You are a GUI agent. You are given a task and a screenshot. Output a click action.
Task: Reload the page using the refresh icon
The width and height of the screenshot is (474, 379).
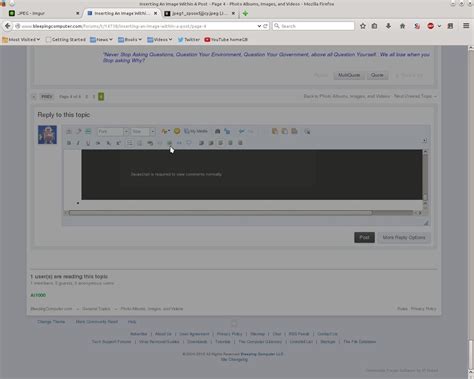266,26
